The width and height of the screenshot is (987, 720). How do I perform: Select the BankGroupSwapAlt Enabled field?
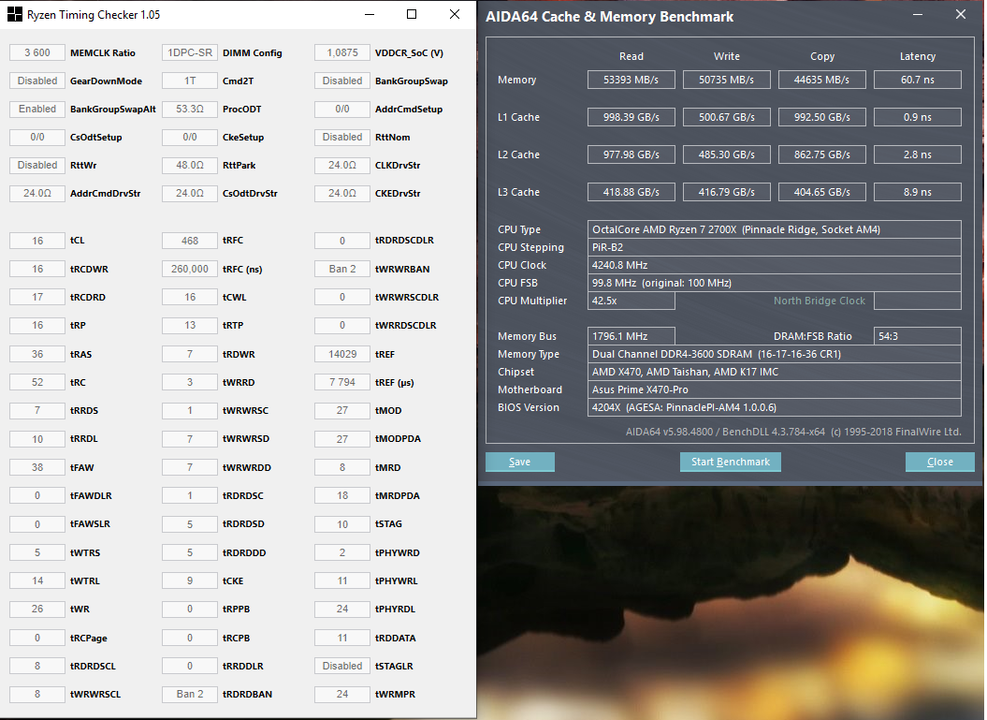click(37, 109)
